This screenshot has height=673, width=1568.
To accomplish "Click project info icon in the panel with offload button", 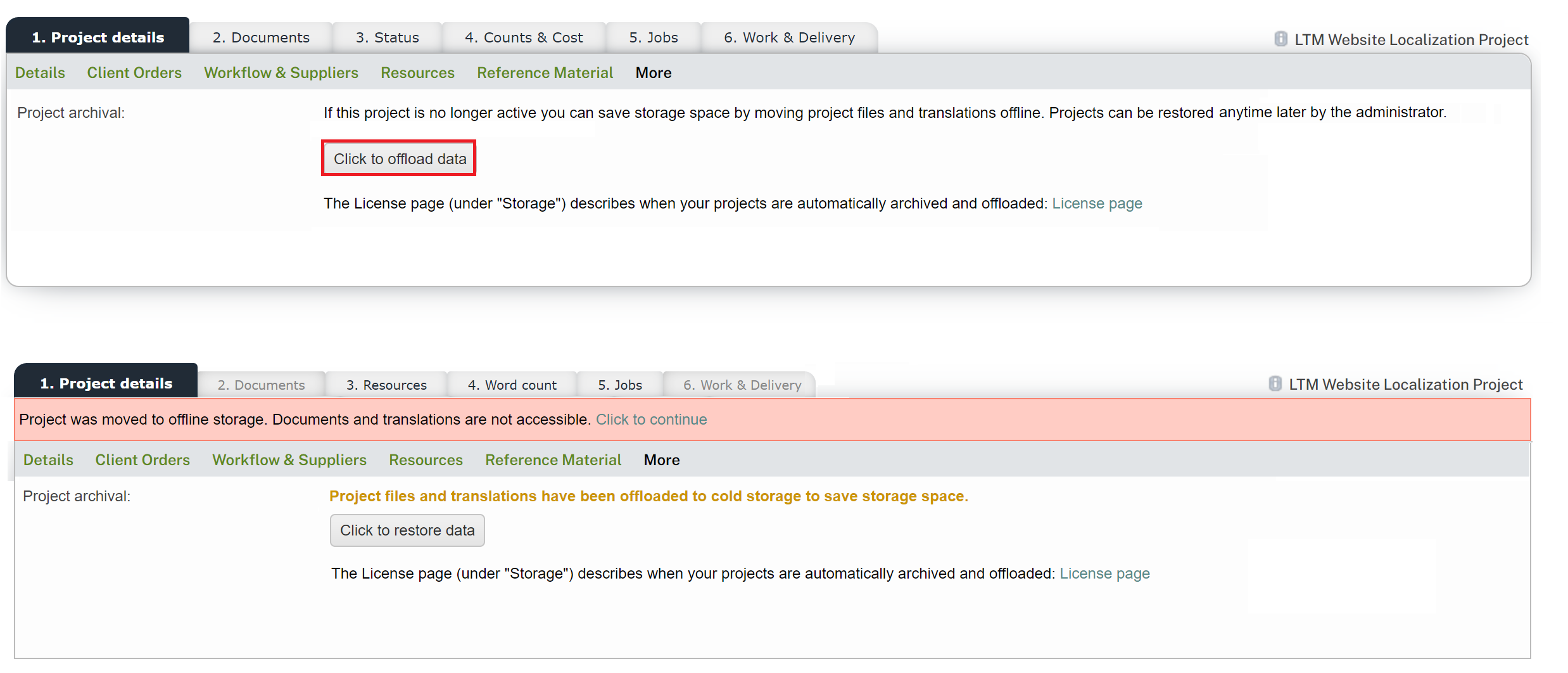I will tap(1280, 39).
